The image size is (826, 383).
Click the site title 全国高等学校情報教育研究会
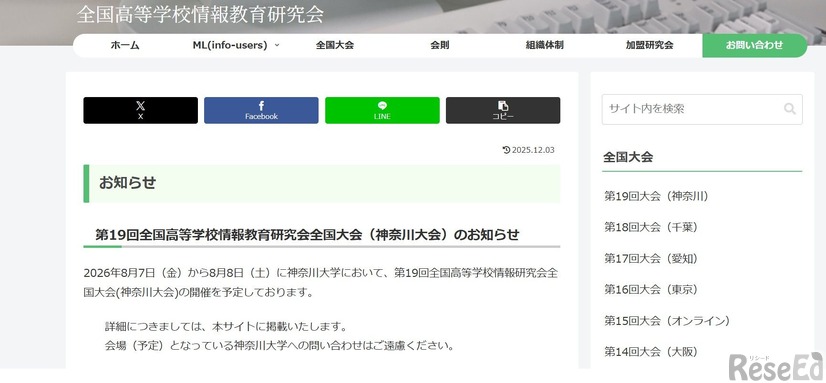point(200,14)
